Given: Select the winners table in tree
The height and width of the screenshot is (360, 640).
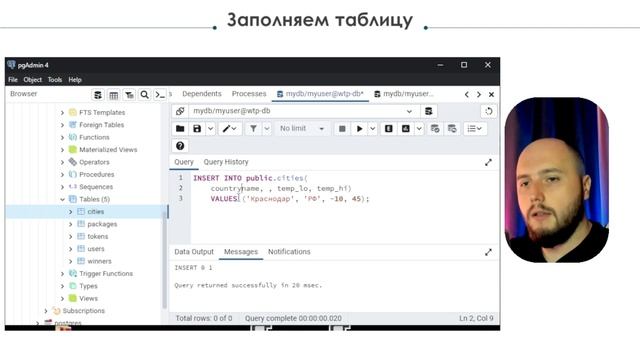Looking at the screenshot, I should (x=99, y=261).
